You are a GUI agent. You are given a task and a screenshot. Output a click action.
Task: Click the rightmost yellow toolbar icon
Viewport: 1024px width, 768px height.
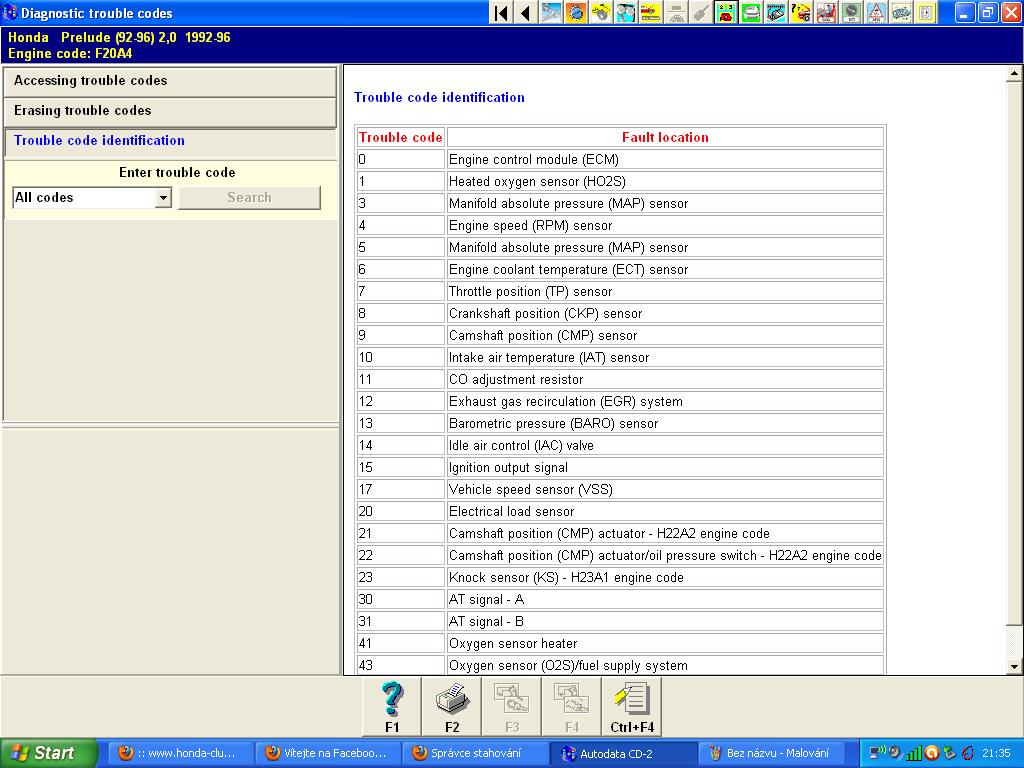[927, 13]
